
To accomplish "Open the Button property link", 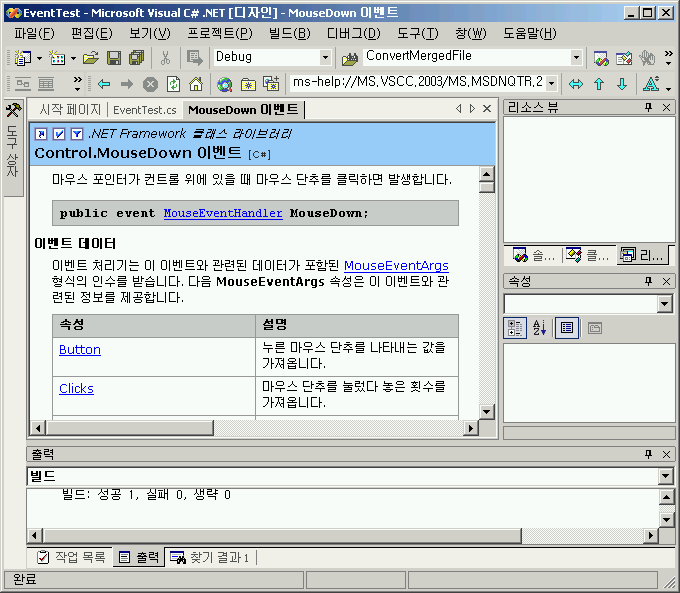I will [x=80, y=350].
